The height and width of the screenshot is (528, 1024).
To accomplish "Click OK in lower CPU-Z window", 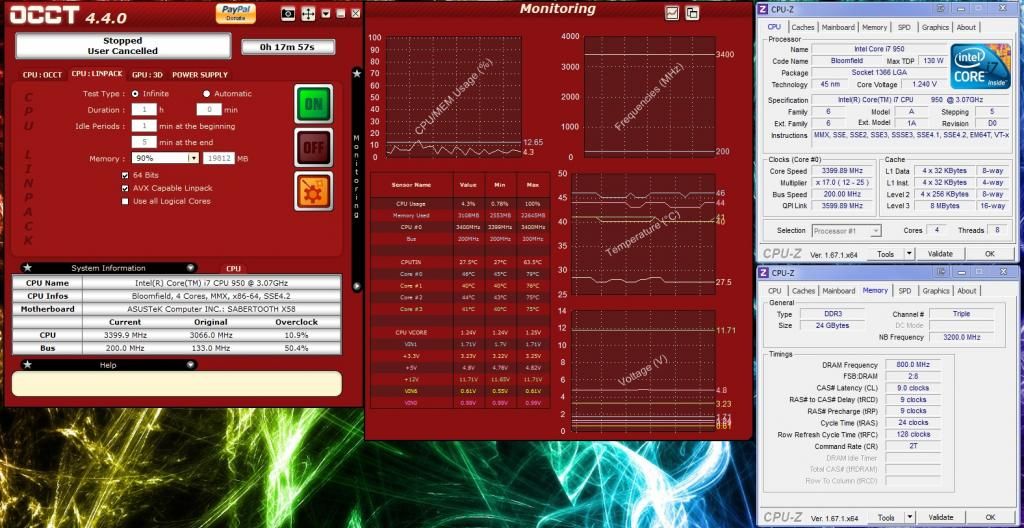I will (991, 518).
